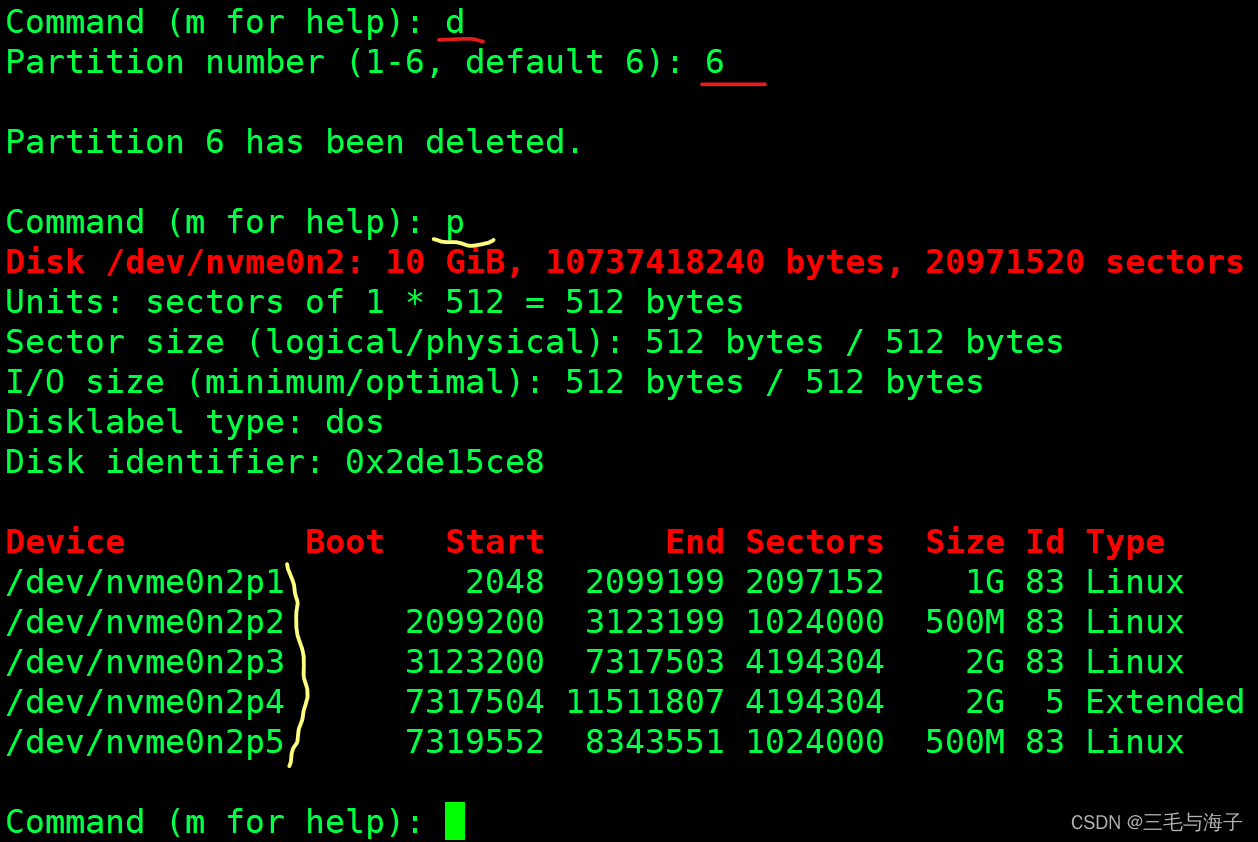Click the green terminal cursor block
The height and width of the screenshot is (842, 1258).
455,821
